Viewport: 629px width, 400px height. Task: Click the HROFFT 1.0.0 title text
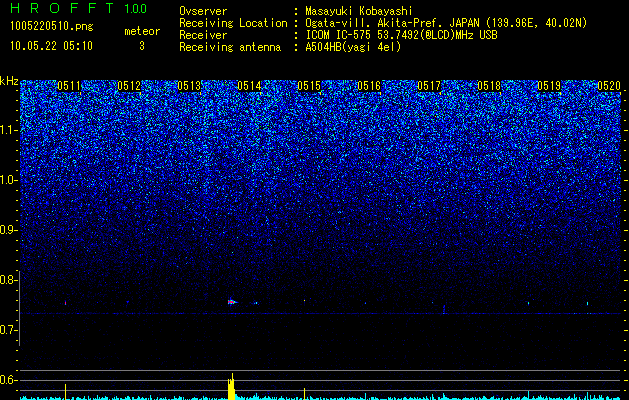click(x=78, y=8)
